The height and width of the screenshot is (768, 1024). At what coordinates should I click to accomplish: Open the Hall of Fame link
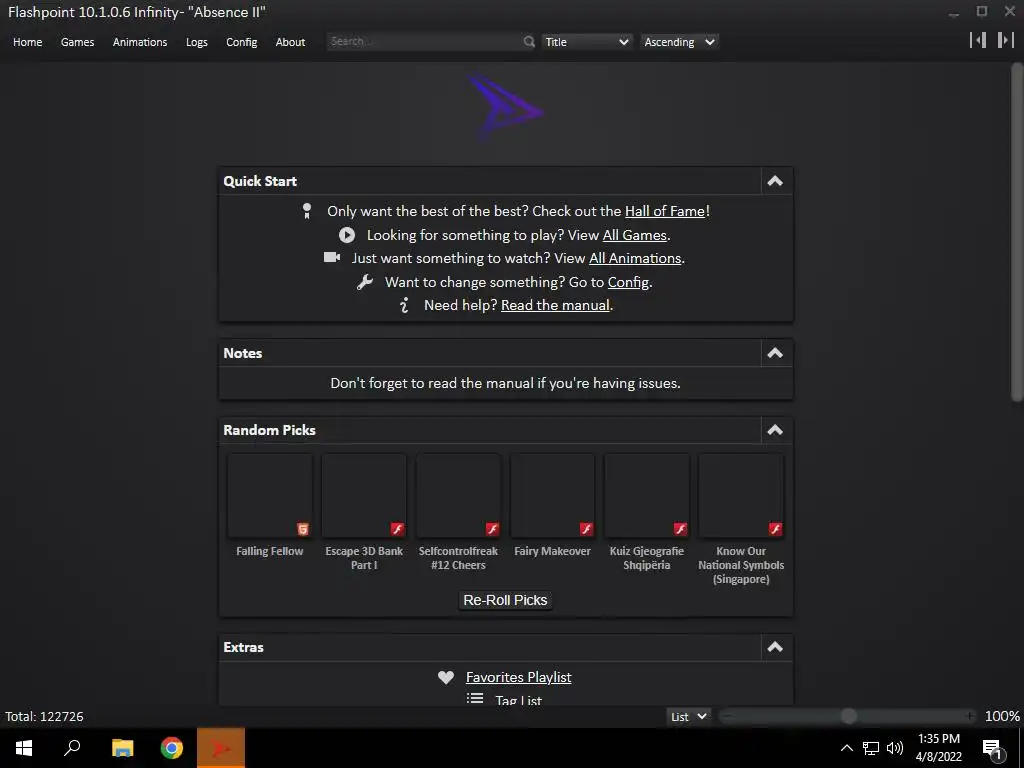(665, 211)
